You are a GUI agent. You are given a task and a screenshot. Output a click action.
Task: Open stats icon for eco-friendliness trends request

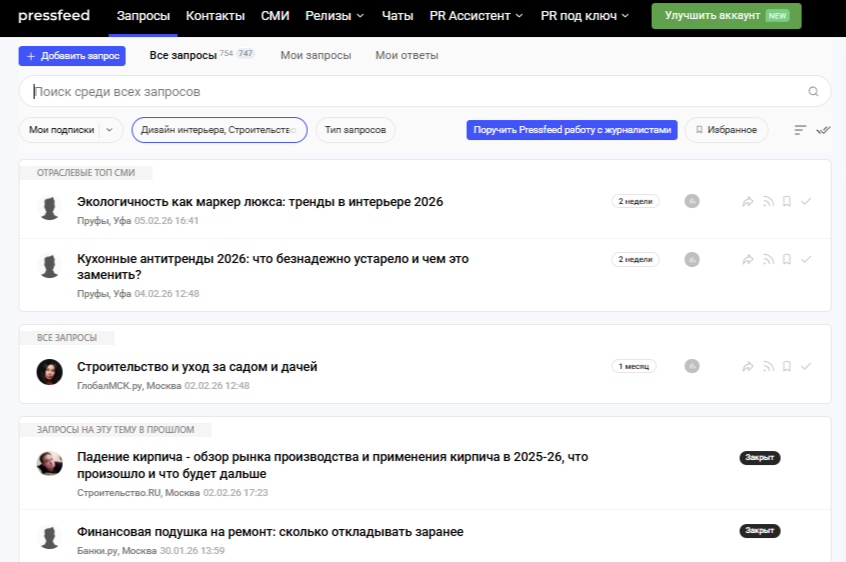691,202
